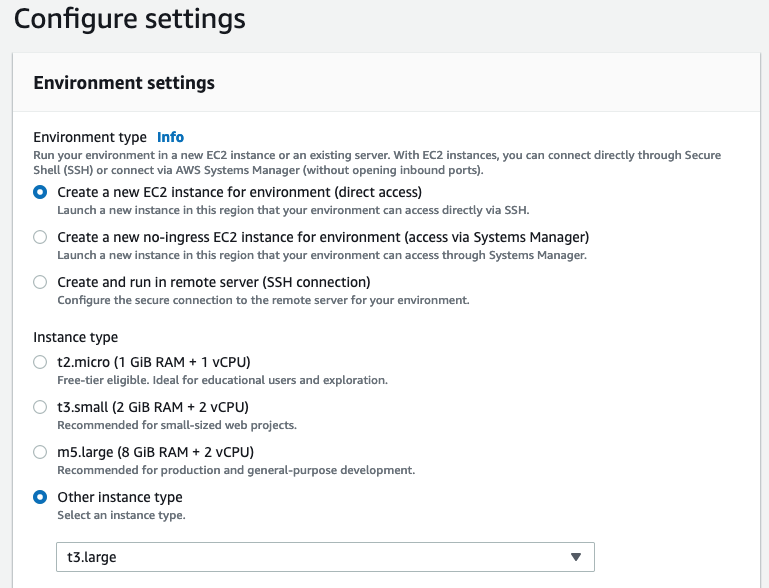Click the dropdown arrow for the instance type
Viewport: 769px width, 588px height.
(575, 557)
